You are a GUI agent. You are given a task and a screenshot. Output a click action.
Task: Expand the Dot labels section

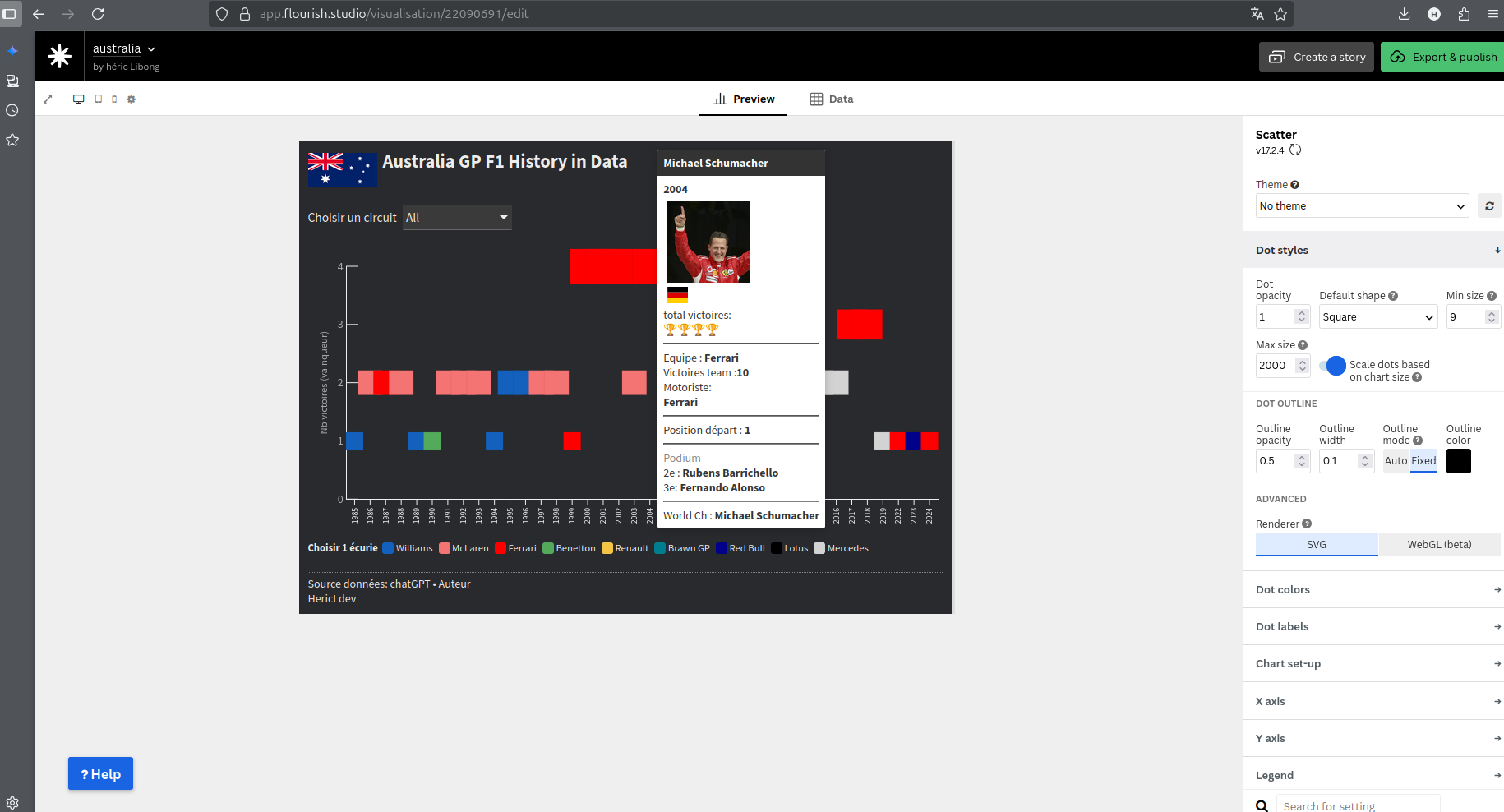[1373, 626]
